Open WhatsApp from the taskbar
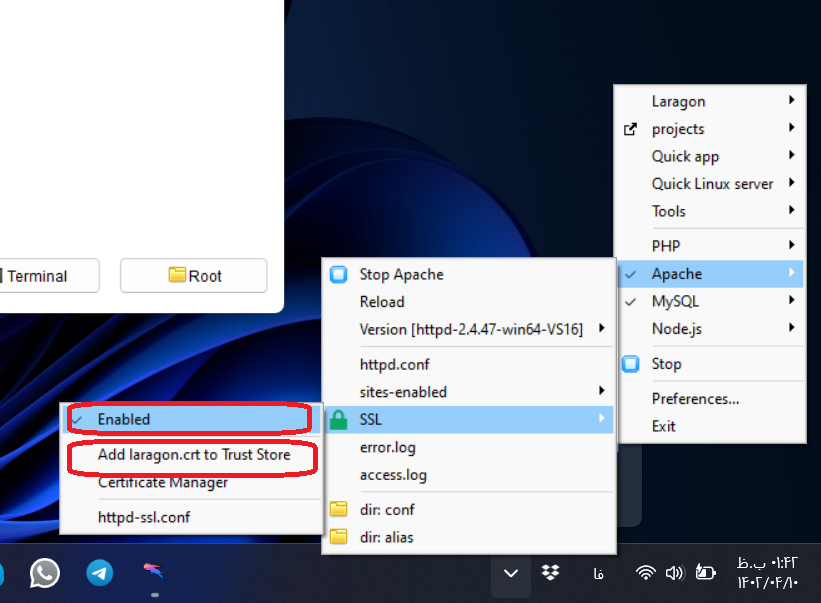 pos(45,573)
